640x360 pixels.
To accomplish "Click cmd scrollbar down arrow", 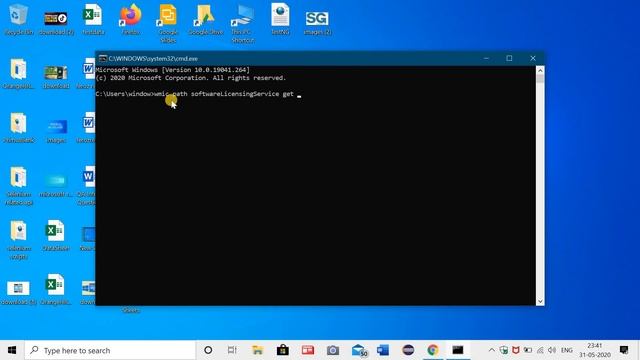I will pos(540,301).
